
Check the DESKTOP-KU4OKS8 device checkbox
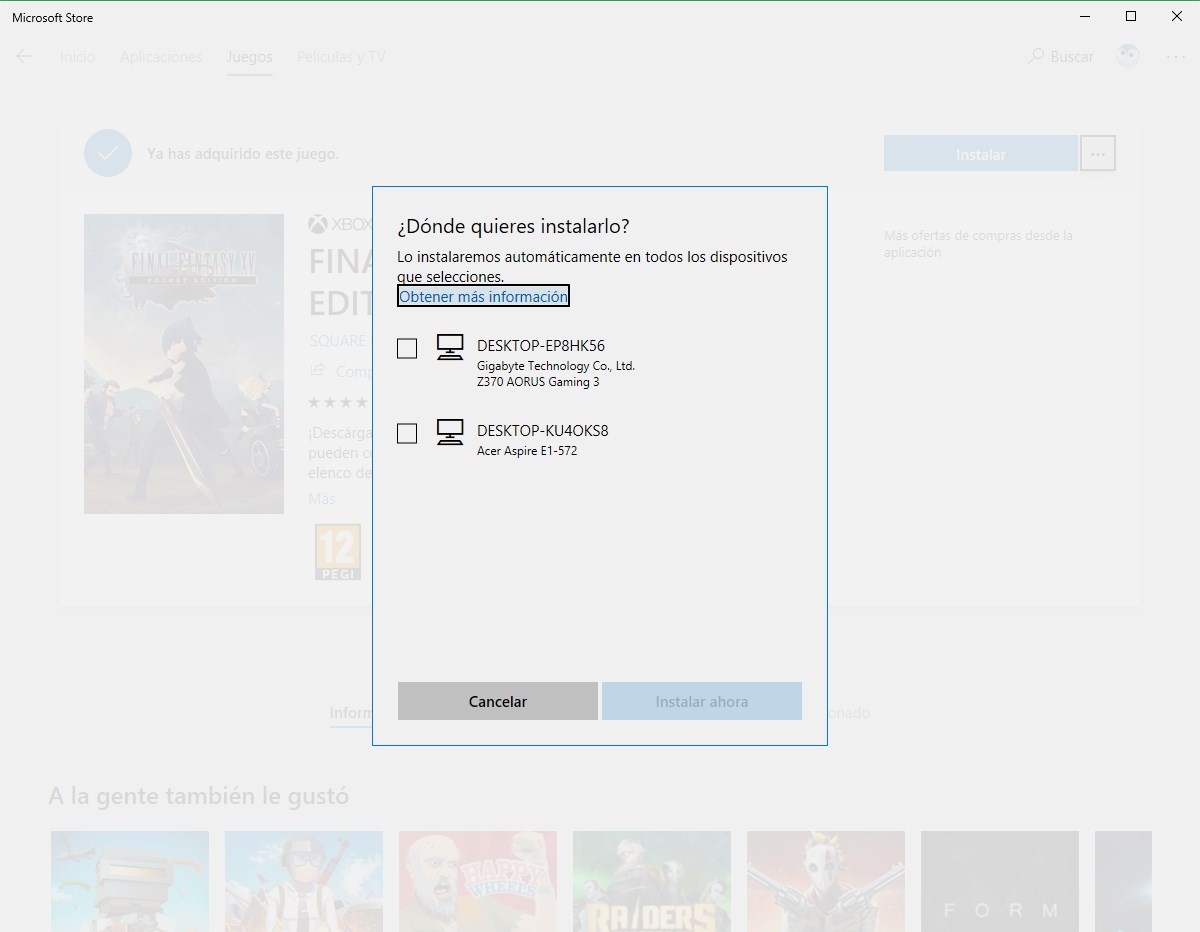tap(407, 433)
